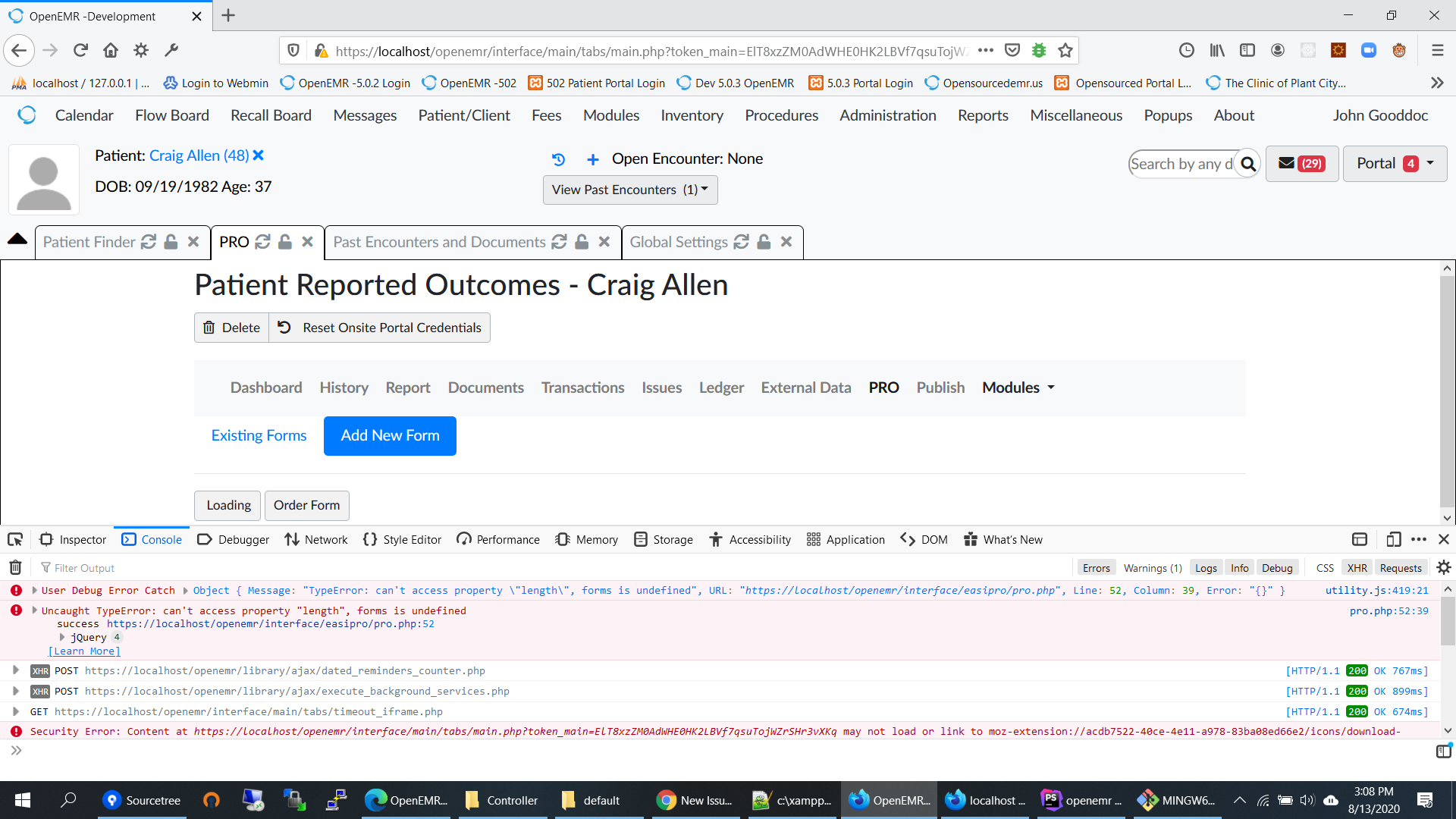Open the envelope messages icon showing 29
This screenshot has height=819, width=1456.
tap(1301, 163)
